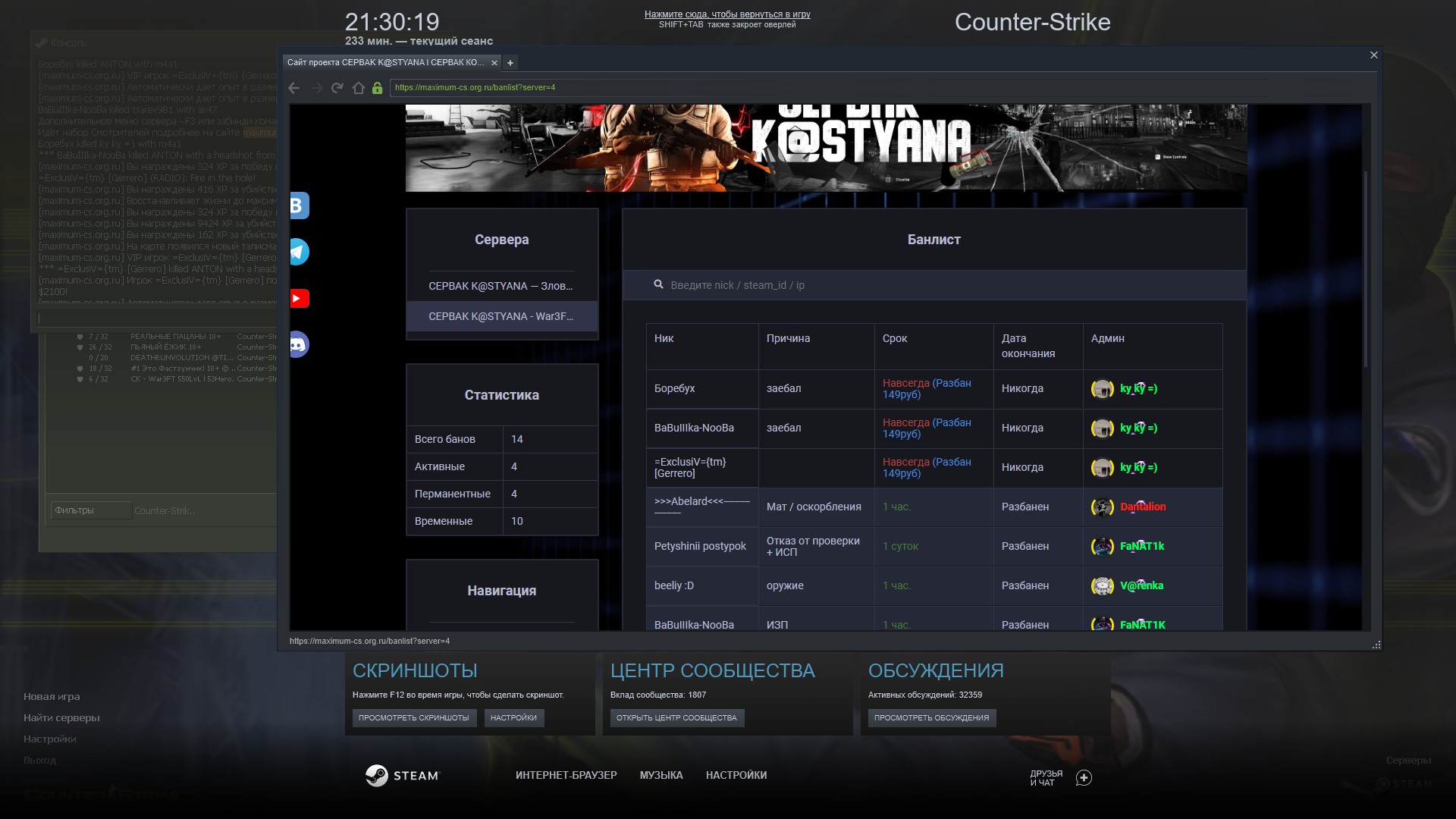Click ky_ky avatar in Боребух row
The image size is (1456, 819).
click(1102, 389)
